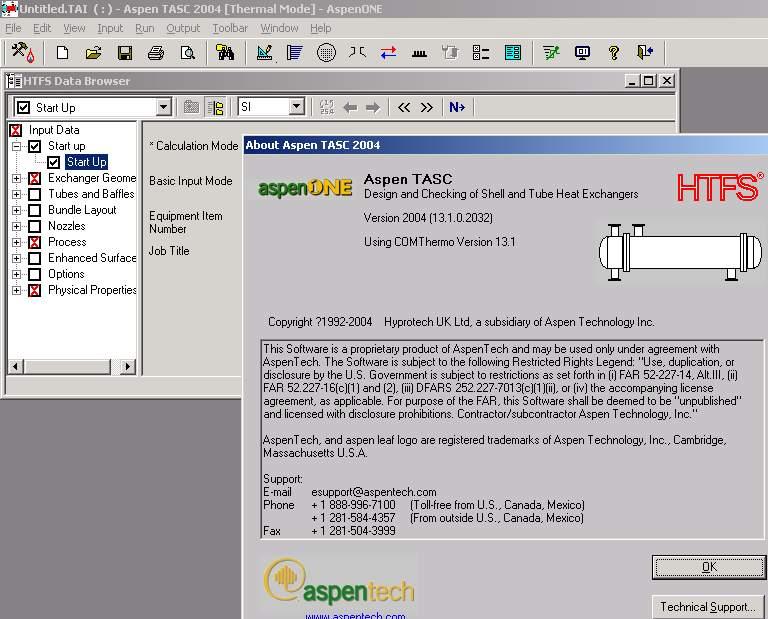The image size is (768, 619).
Task: Run the calculation with green runner icon
Action: 551,52
